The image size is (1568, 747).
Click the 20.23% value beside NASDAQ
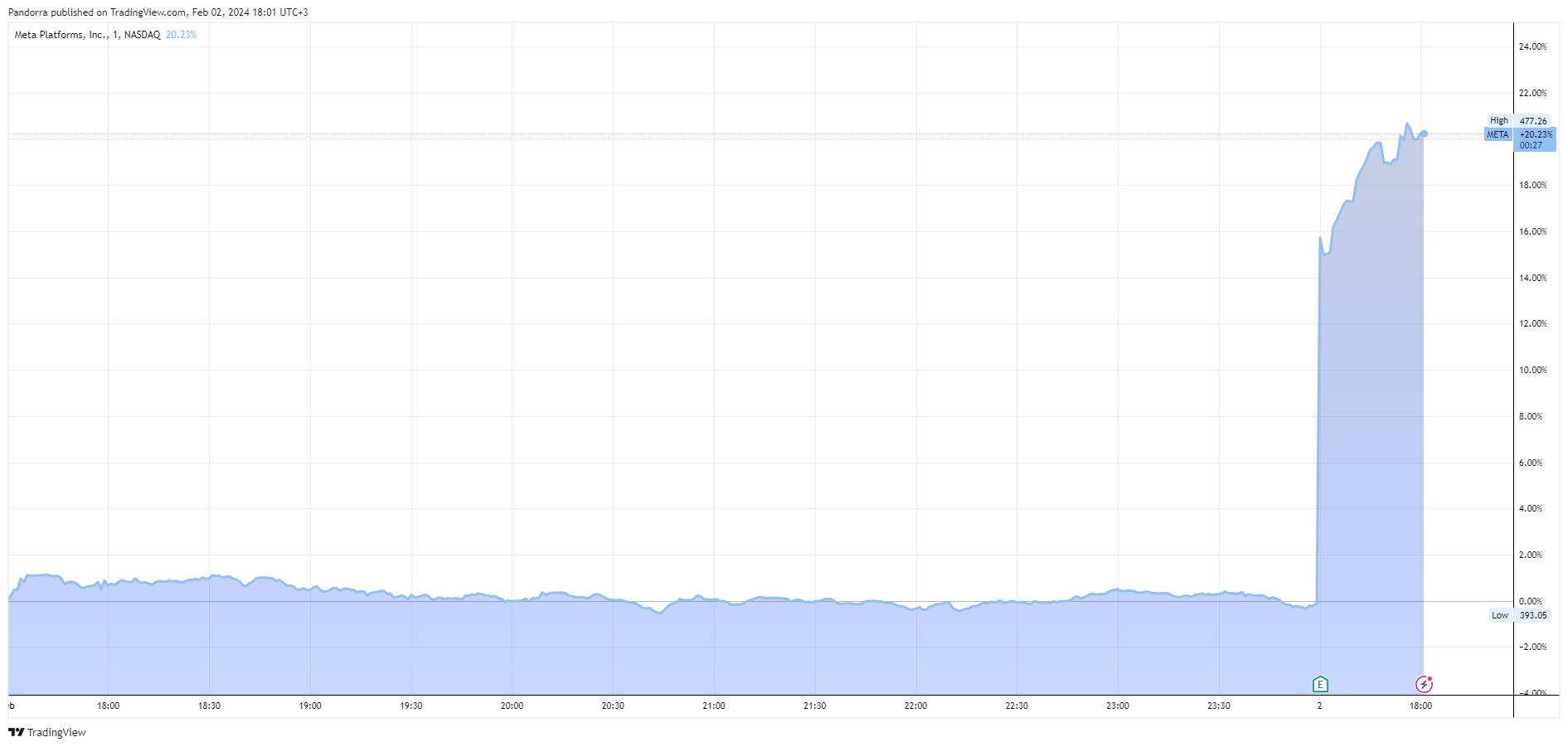coord(181,35)
